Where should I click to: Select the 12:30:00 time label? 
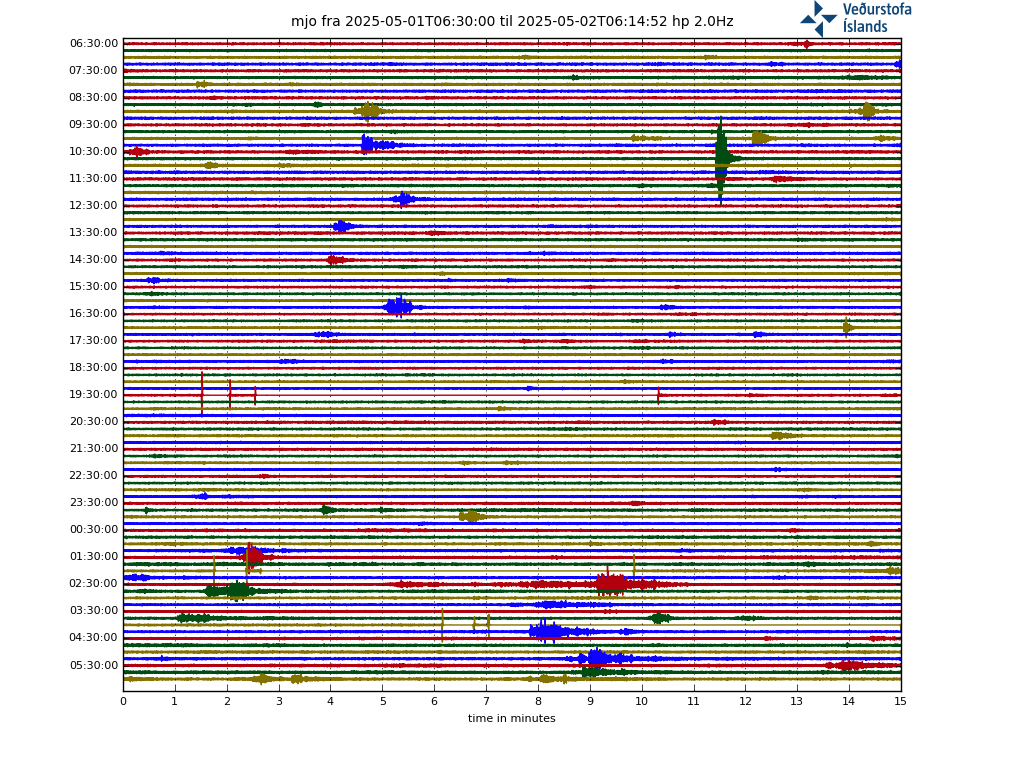(94, 206)
